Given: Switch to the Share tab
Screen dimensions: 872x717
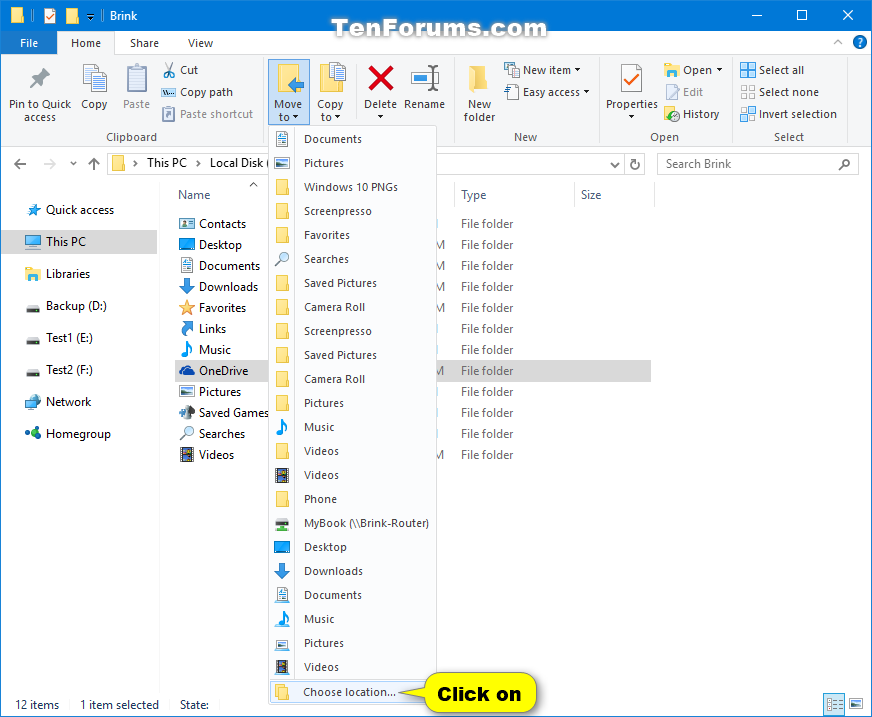Looking at the screenshot, I should pos(144,43).
